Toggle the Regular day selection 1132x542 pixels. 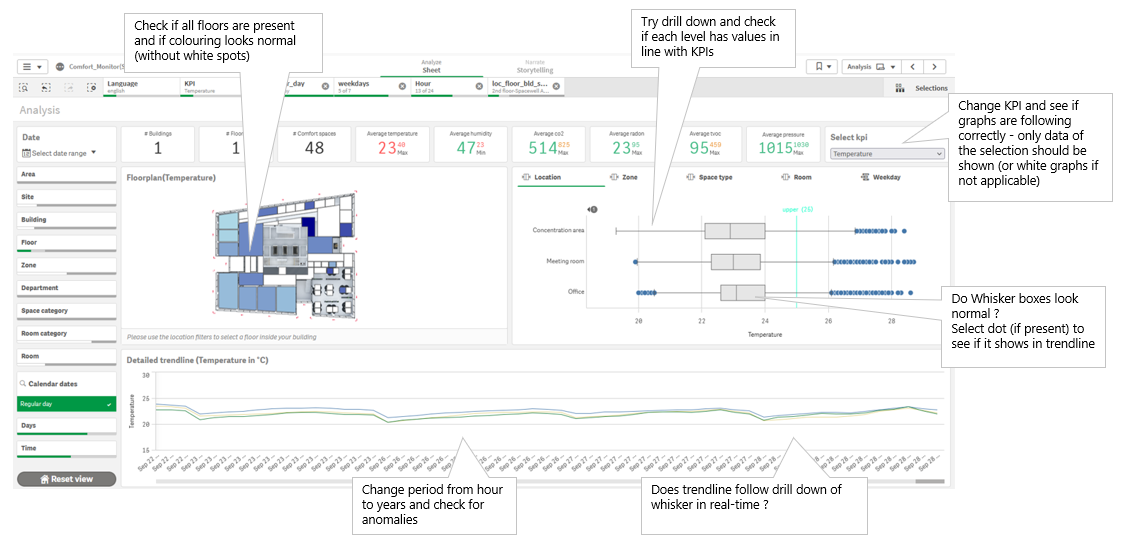point(66,404)
